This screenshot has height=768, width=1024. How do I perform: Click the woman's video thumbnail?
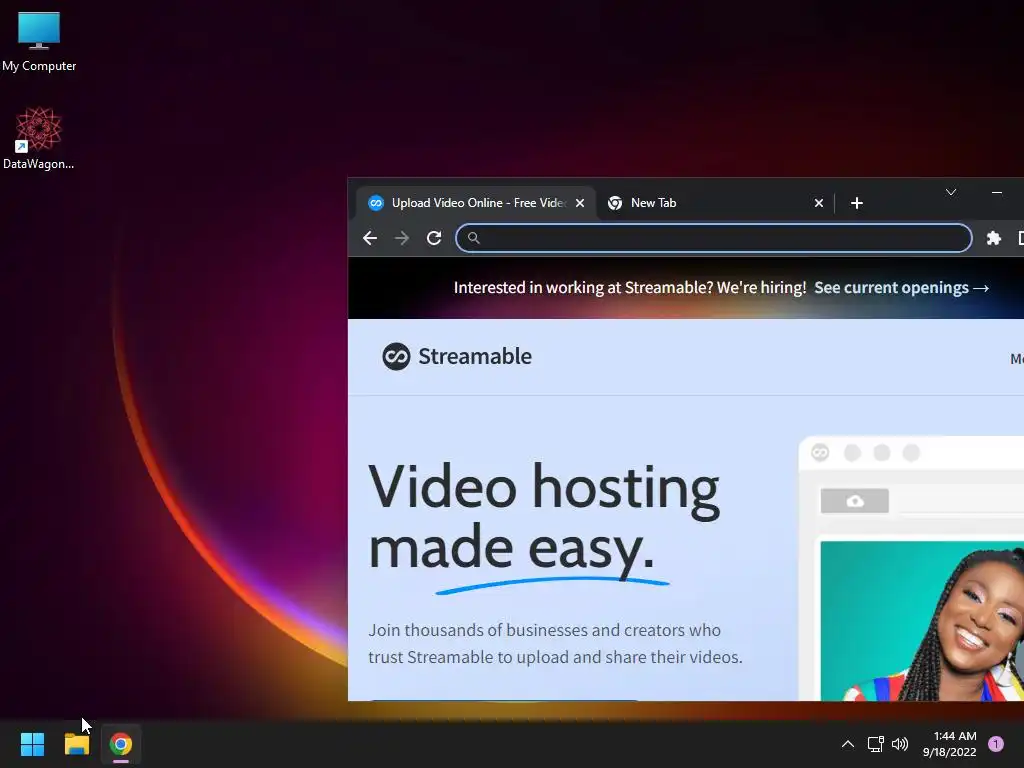click(922, 621)
